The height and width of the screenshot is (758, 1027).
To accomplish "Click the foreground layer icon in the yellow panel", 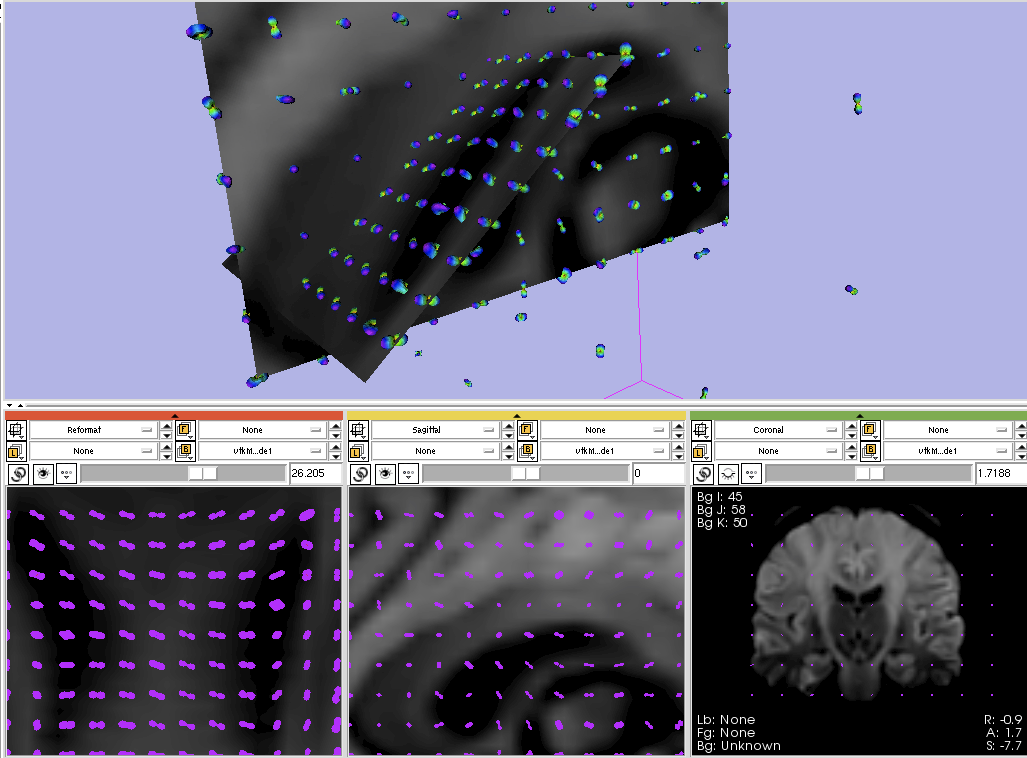I will pos(526,430).
